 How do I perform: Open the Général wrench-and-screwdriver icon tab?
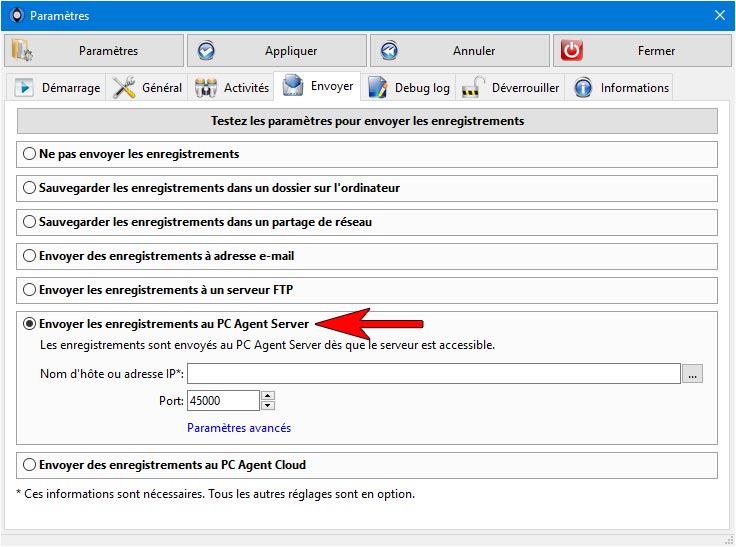pos(124,87)
